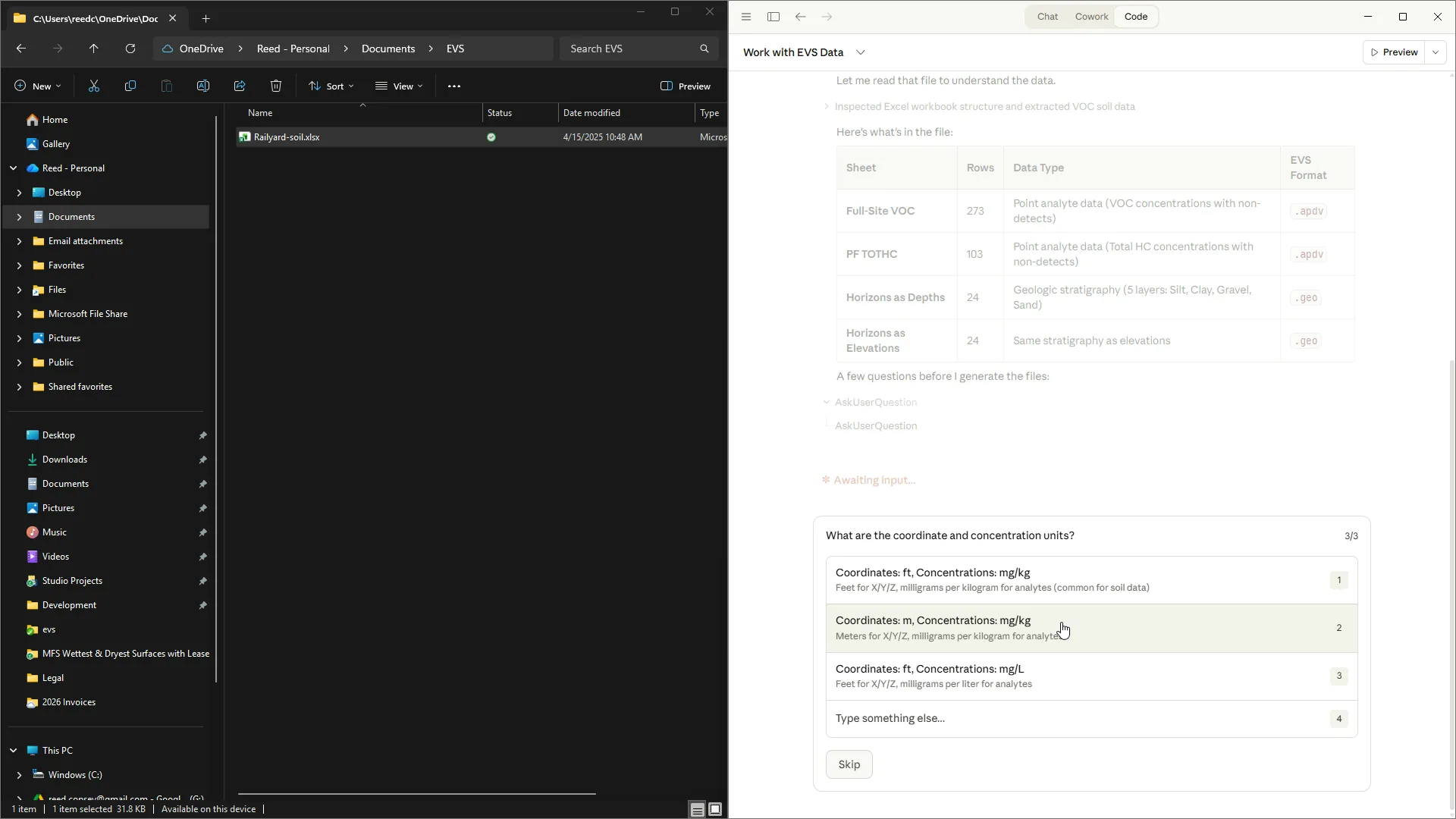The image size is (1456, 819).
Task: Open the Work with EVS Data dropdown
Action: (x=861, y=52)
